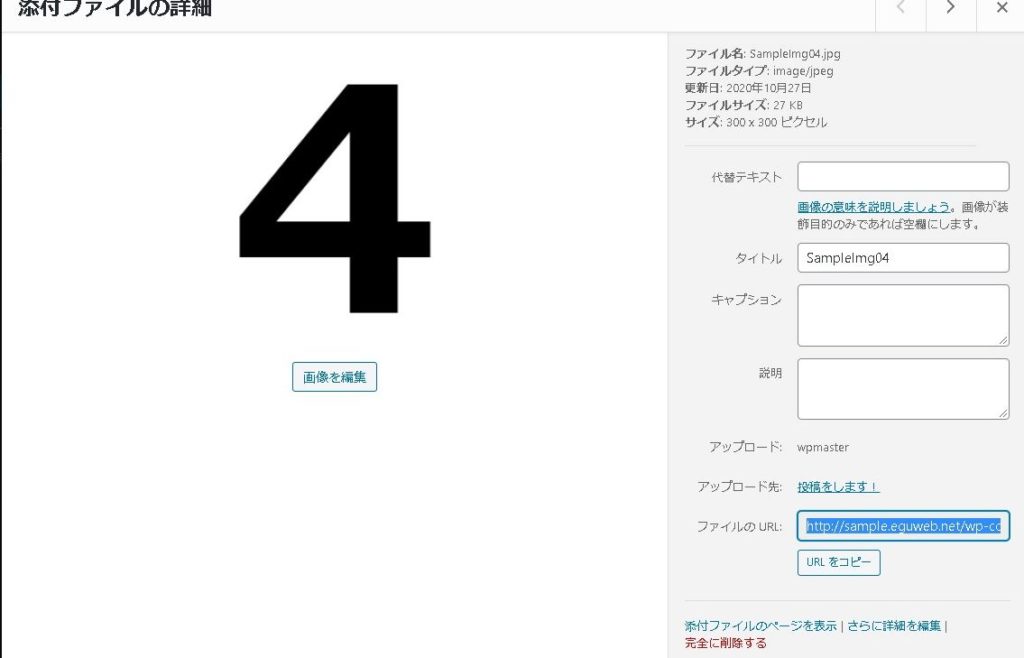Click 完全に削除する link

pos(726,642)
